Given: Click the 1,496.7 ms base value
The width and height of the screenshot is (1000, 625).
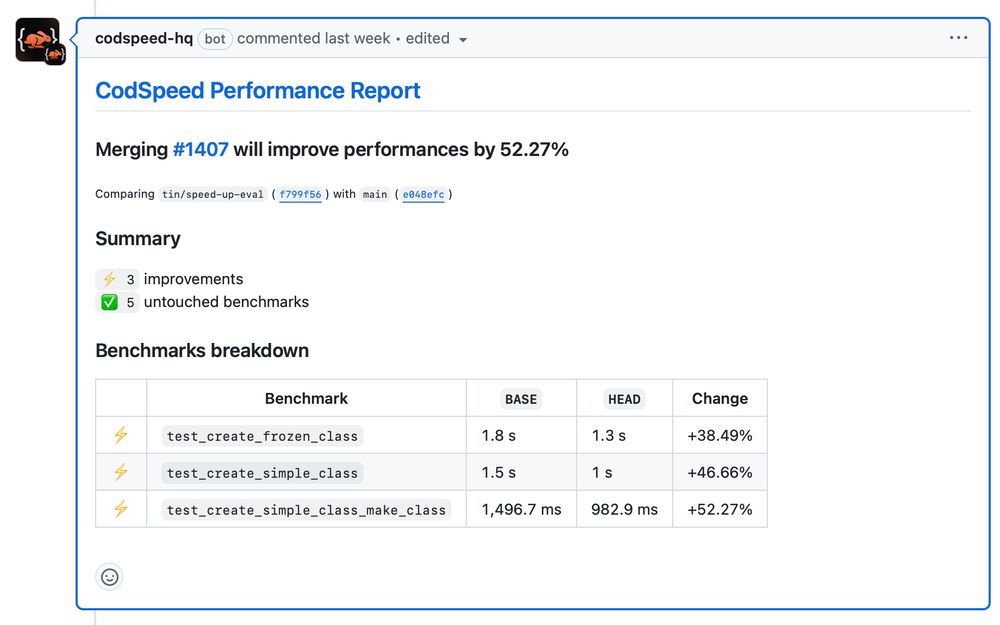Looking at the screenshot, I should pyautogui.click(x=522, y=510).
